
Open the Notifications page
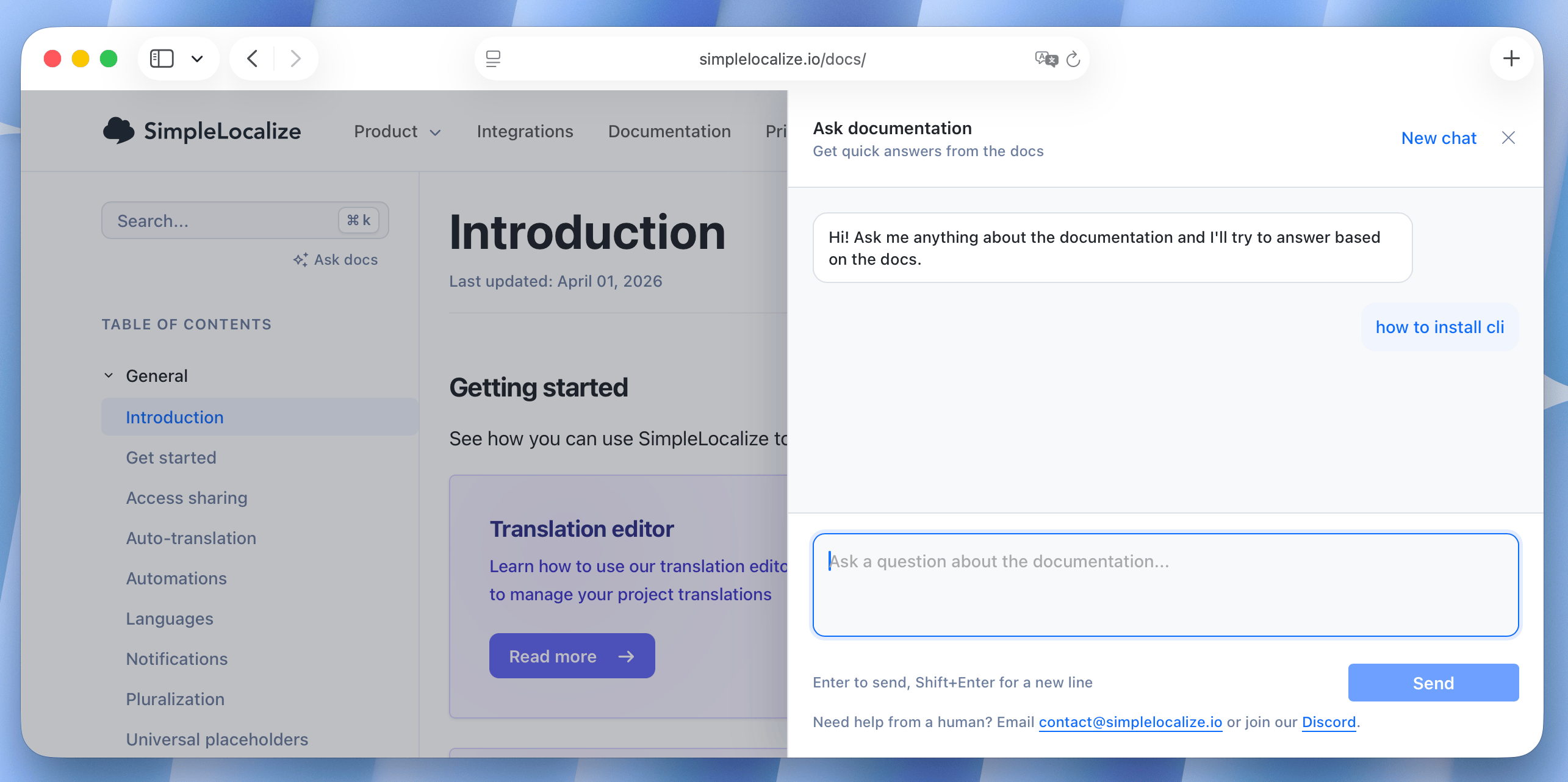pos(177,659)
